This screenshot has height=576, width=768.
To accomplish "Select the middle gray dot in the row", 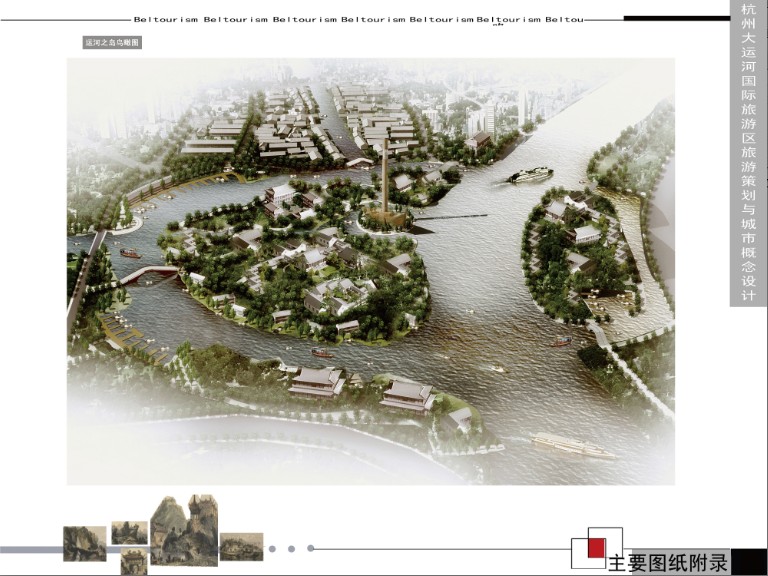I will (x=291, y=548).
